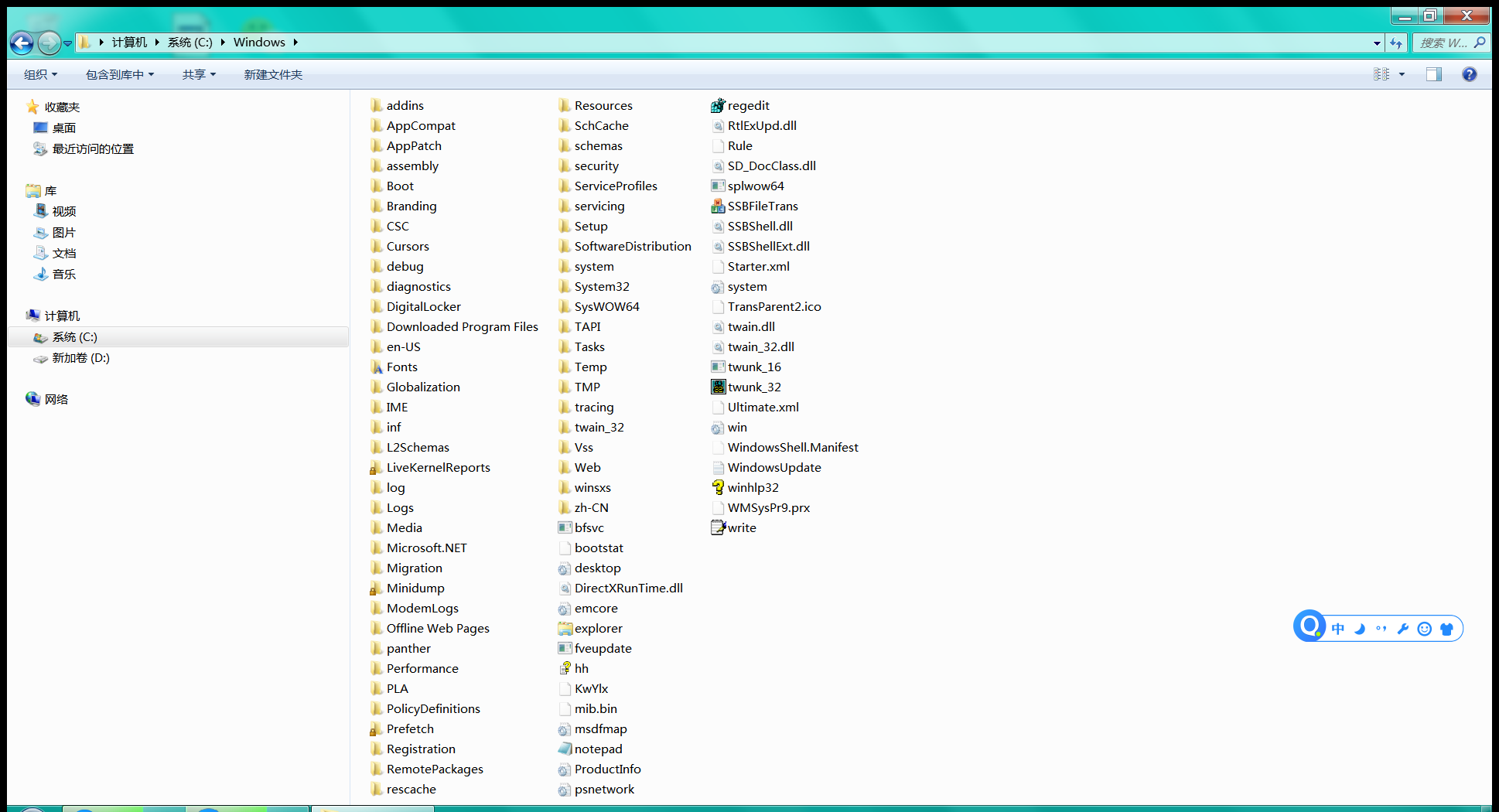Toggle the IME punctuation mode button
This screenshot has height=812, width=1499.
(1381, 629)
